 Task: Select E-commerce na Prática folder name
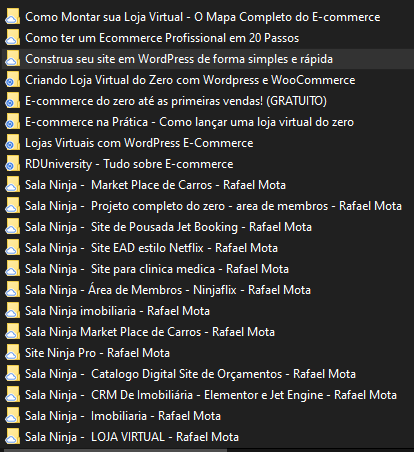coord(189,122)
